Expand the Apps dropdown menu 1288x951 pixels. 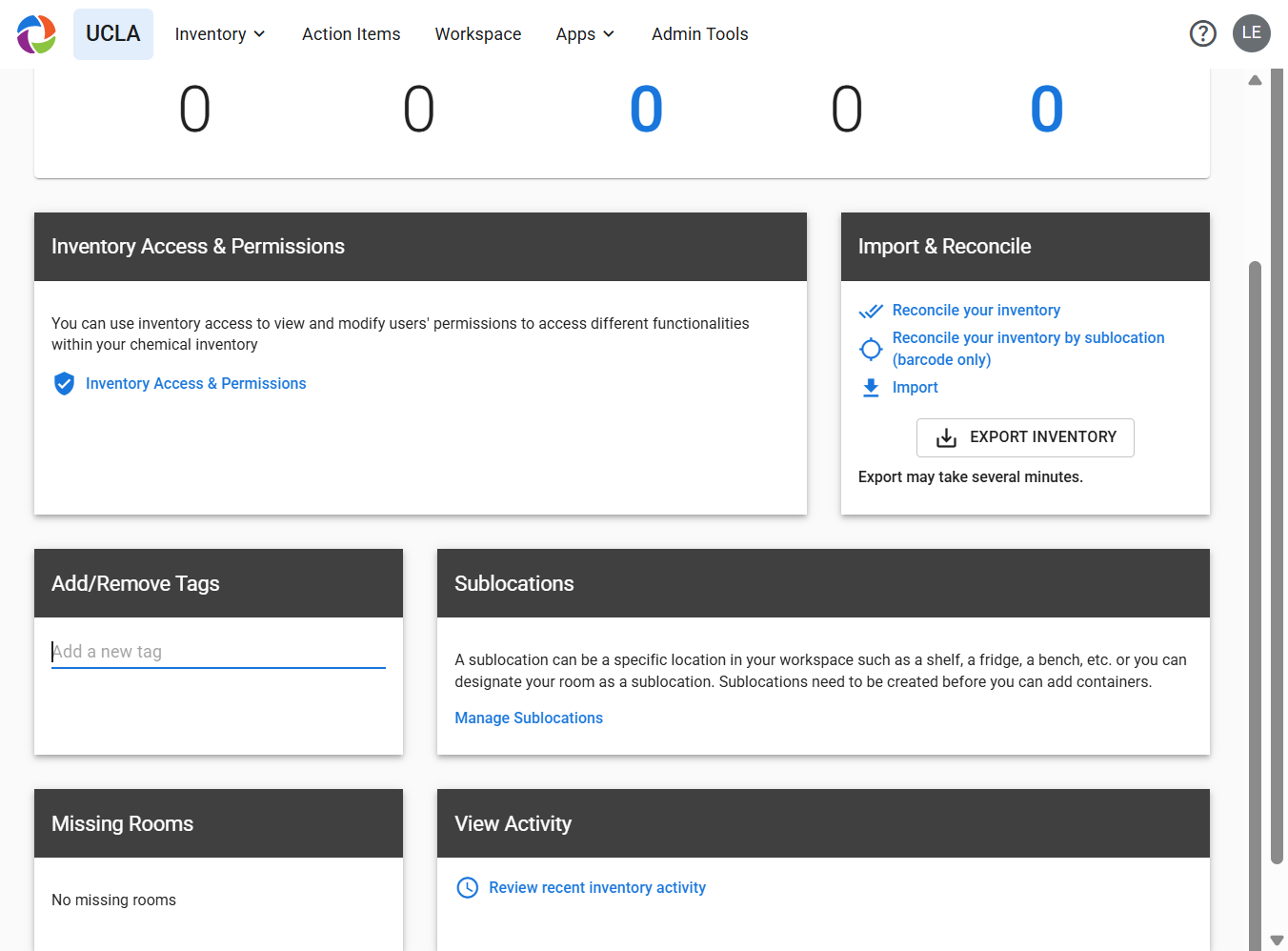coord(585,34)
